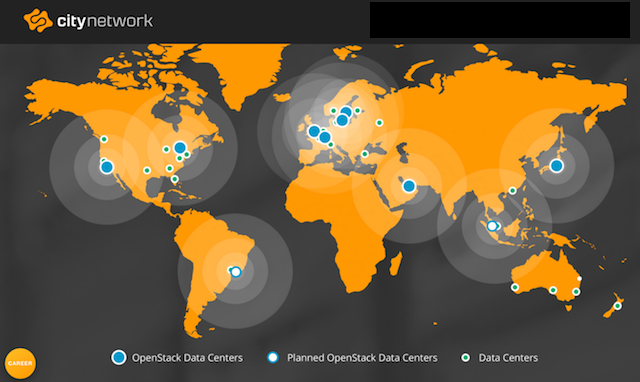Click the green data center marker in Russia
Screen dimensions: 640x382
[x=380, y=122]
